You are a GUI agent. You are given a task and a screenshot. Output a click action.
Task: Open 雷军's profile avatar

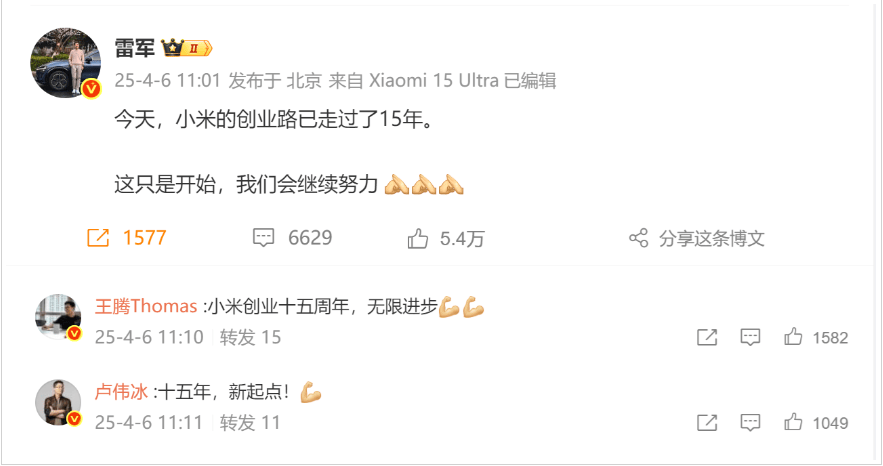pyautogui.click(x=65, y=62)
